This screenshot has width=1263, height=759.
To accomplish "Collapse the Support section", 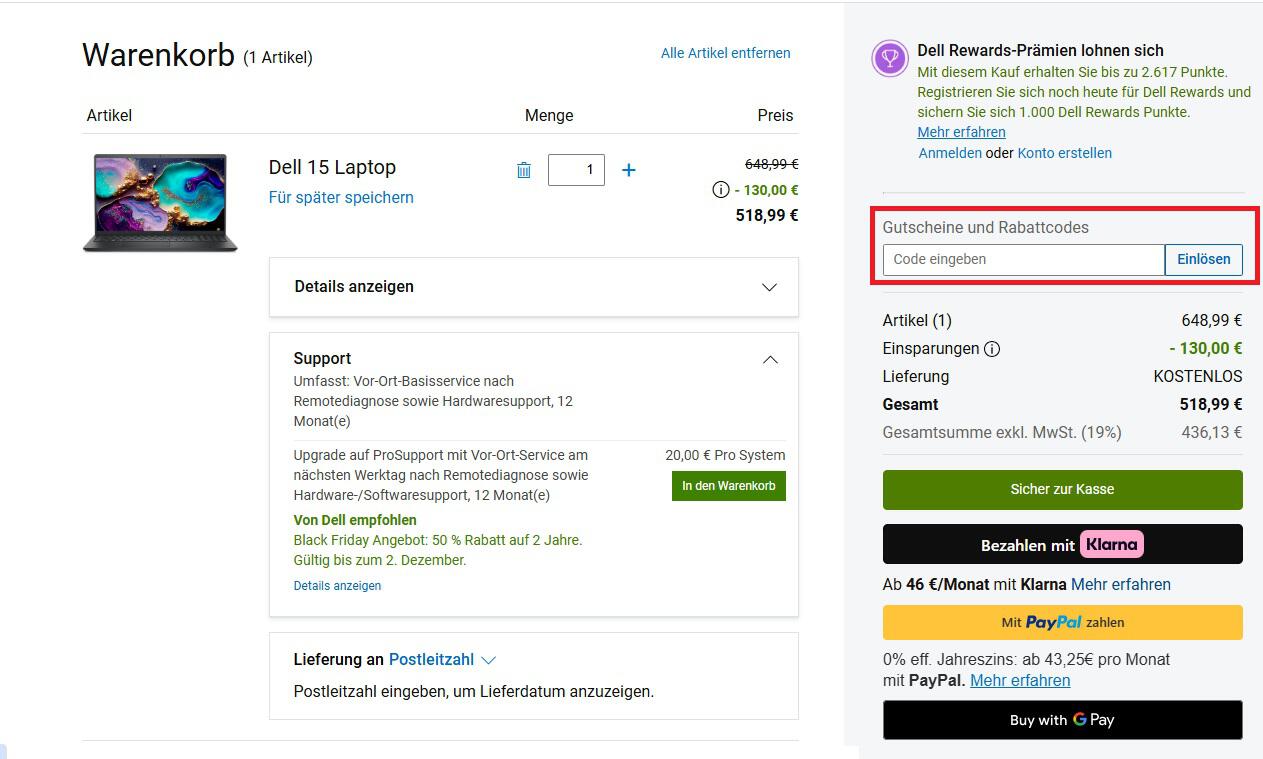I will coord(769,359).
